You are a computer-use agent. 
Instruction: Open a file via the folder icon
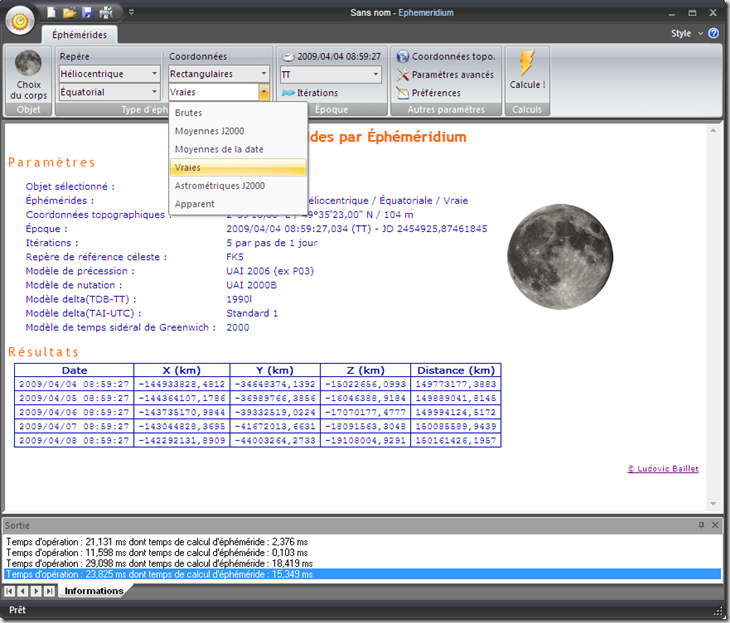click(x=69, y=13)
